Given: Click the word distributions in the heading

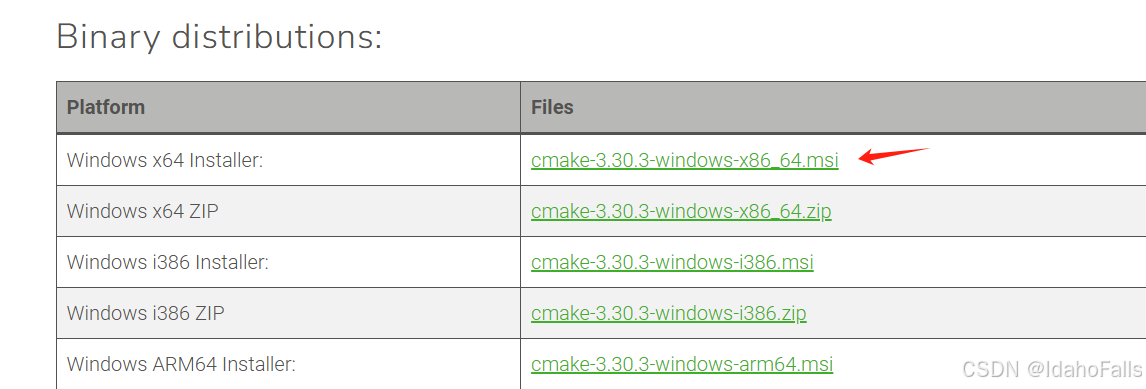Looking at the screenshot, I should tap(277, 35).
